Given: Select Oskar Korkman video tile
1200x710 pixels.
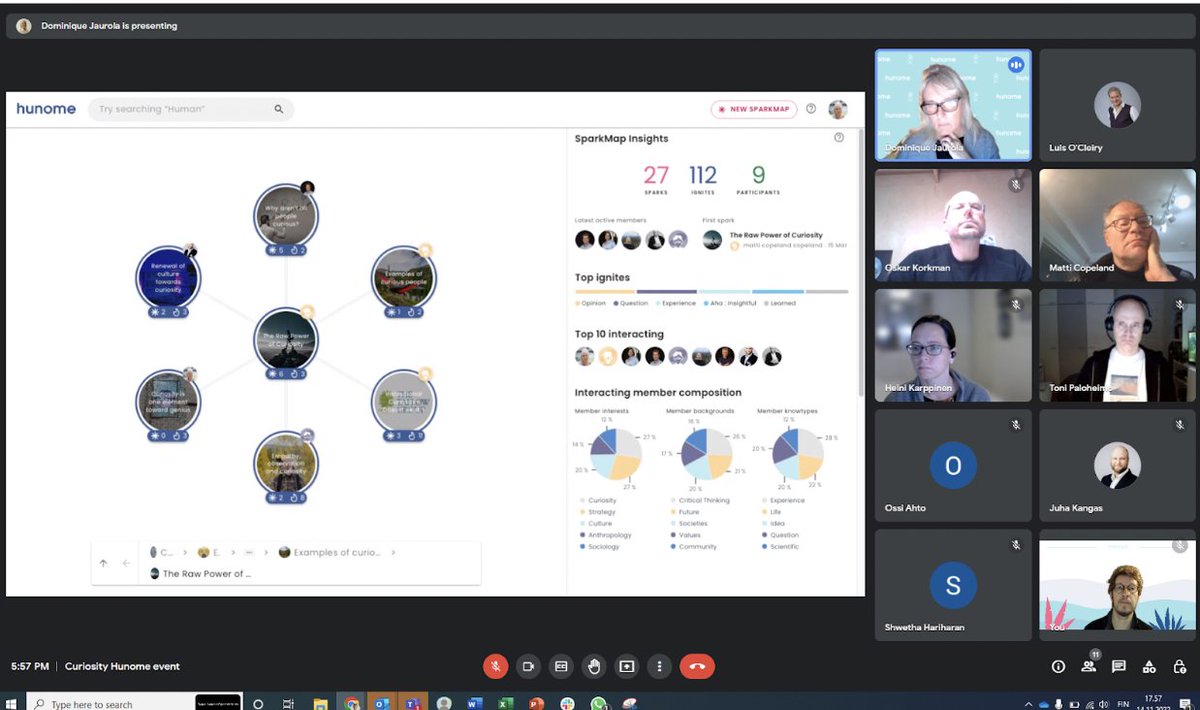Looking at the screenshot, I should [953, 225].
